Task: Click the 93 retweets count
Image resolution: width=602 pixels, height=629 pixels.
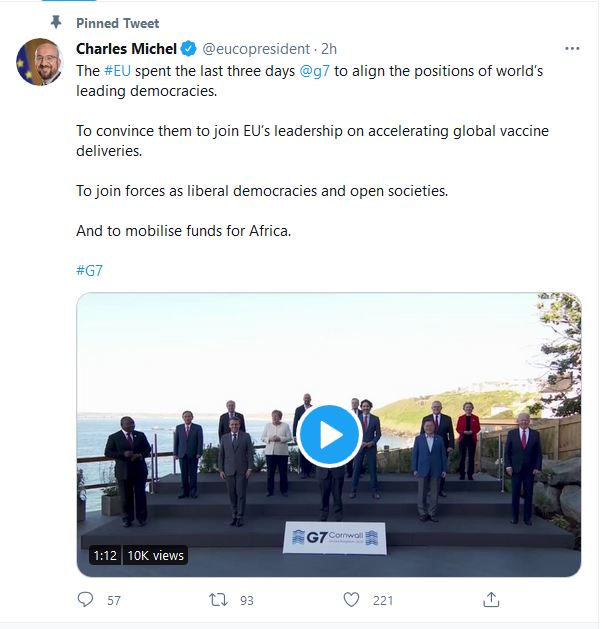Action: point(246,600)
